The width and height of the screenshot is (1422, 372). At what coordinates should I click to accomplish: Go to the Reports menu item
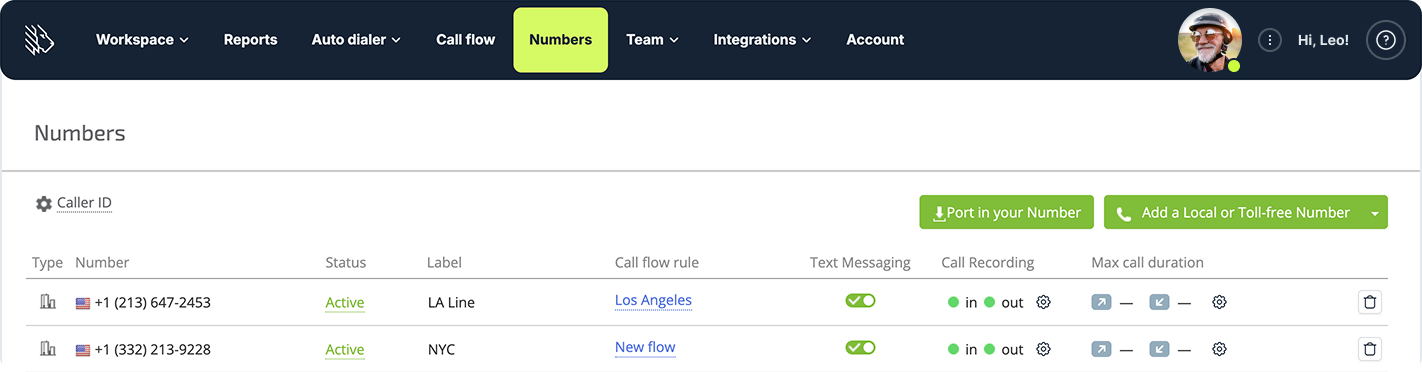click(x=250, y=40)
